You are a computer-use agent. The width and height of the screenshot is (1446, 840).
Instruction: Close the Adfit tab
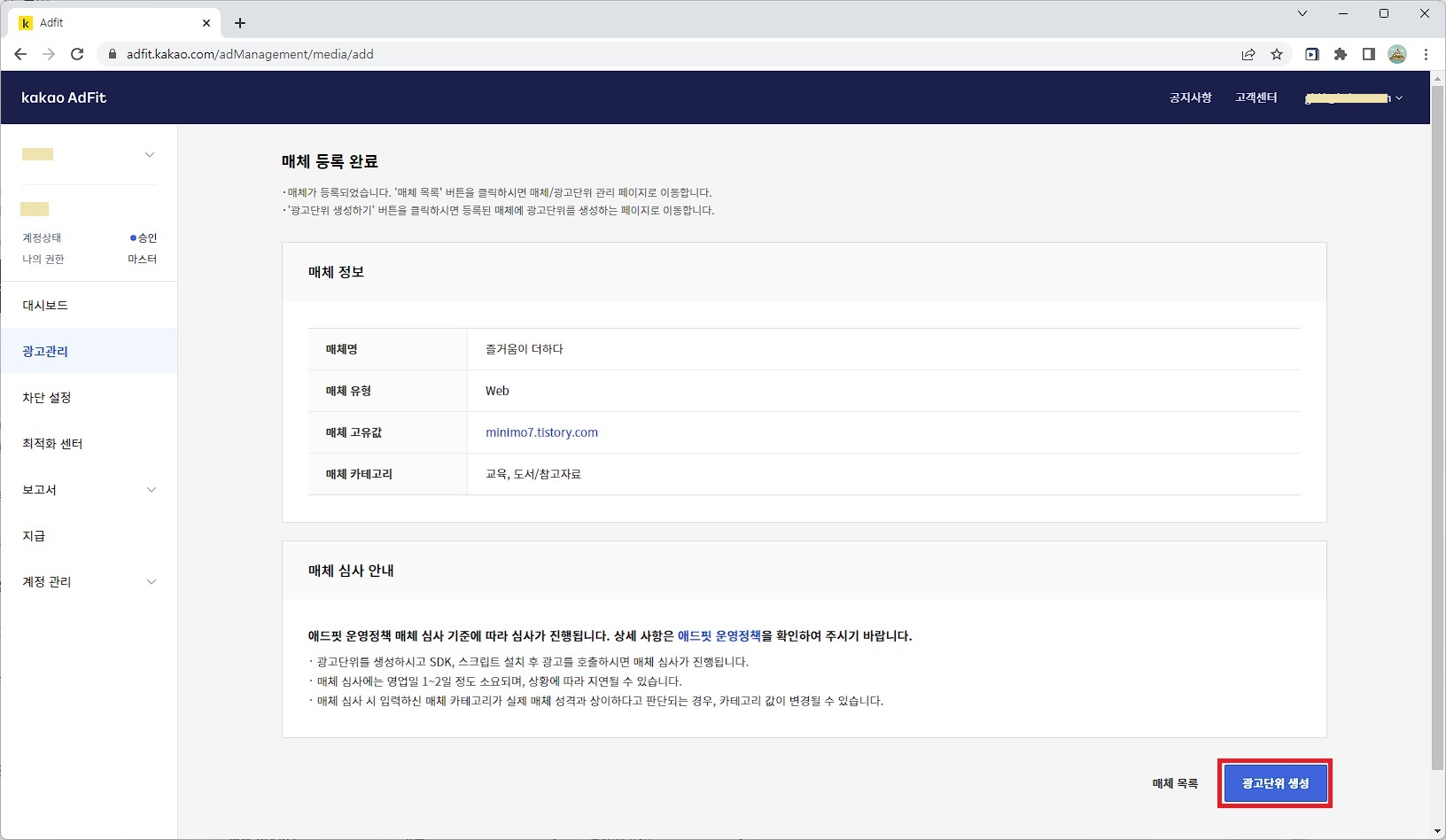[x=206, y=23]
